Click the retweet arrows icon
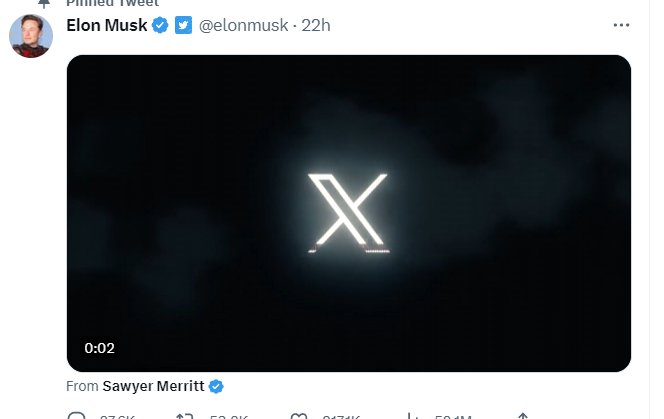 [184, 416]
